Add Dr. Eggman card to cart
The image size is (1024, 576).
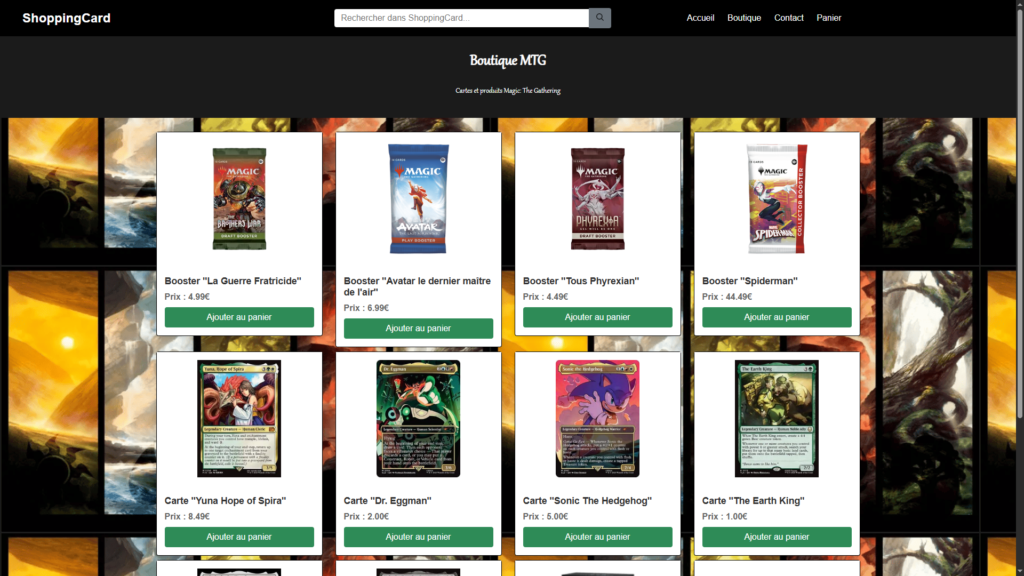(x=418, y=537)
